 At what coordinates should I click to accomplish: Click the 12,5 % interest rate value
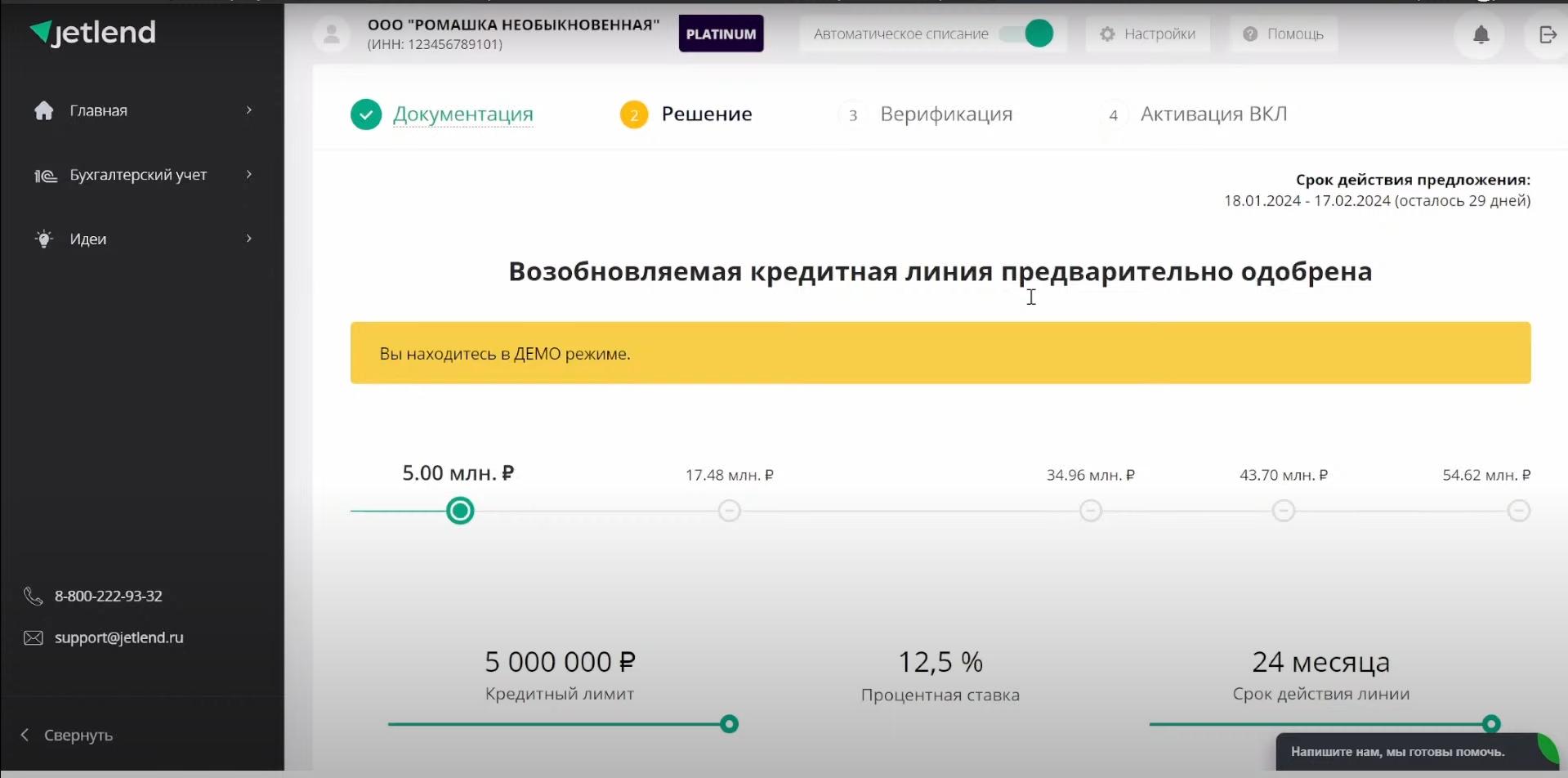(940, 662)
